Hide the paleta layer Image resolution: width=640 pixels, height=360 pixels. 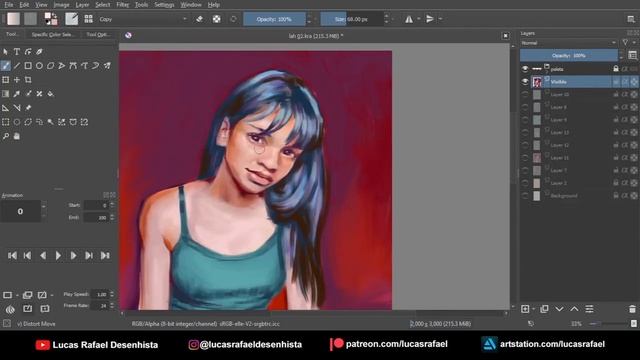(525, 69)
